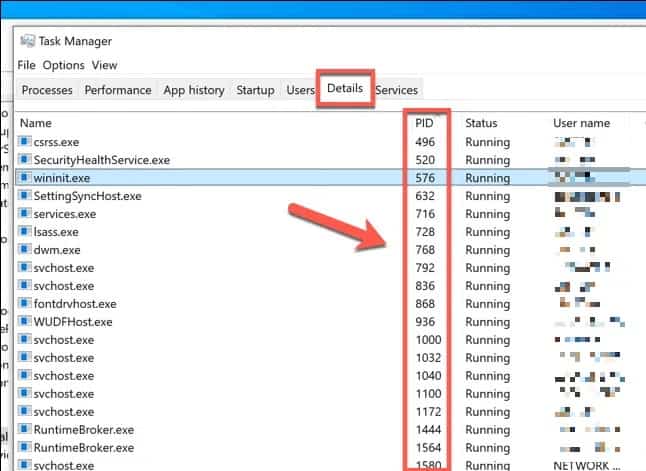Click the WUDFHost.exe process icon
Viewport: 646px width, 471px height.
point(24,321)
